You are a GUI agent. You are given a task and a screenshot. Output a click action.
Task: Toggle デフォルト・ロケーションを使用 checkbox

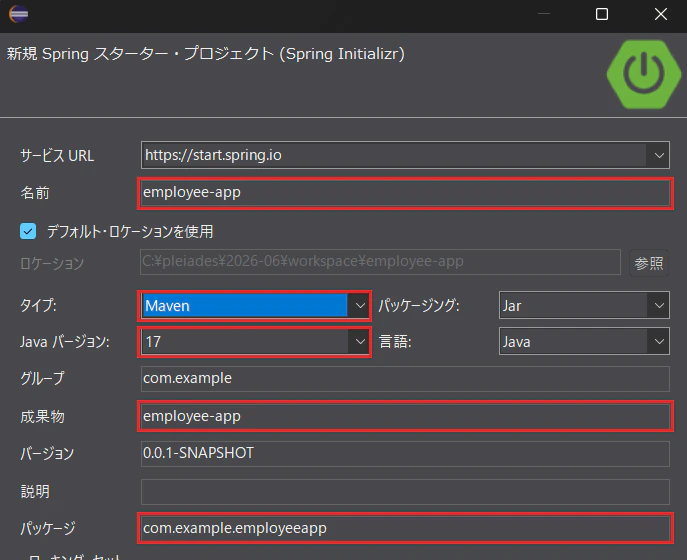[x=28, y=231]
